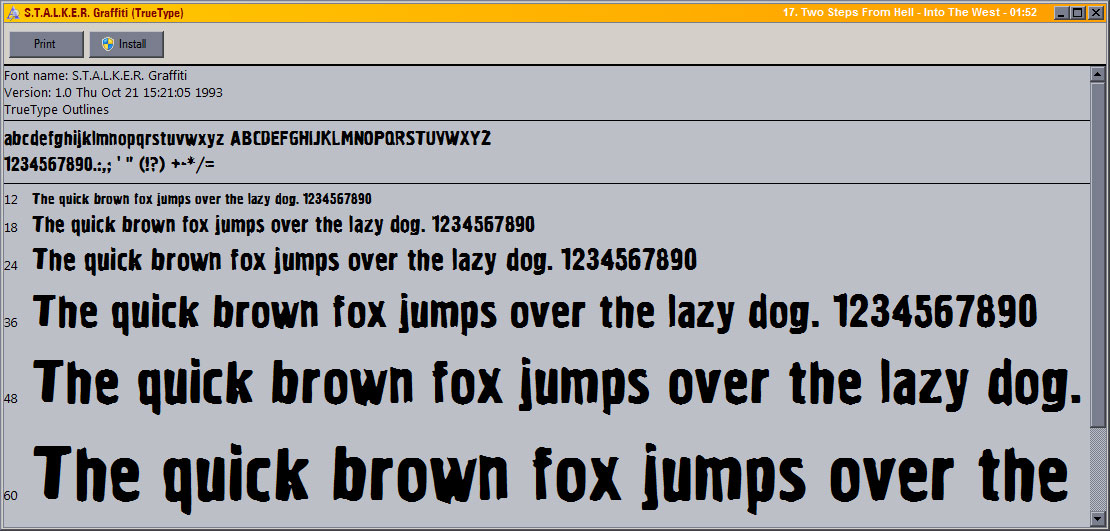The height and width of the screenshot is (531, 1110).
Task: Click the scroll up arrow
Action: 1097,74
